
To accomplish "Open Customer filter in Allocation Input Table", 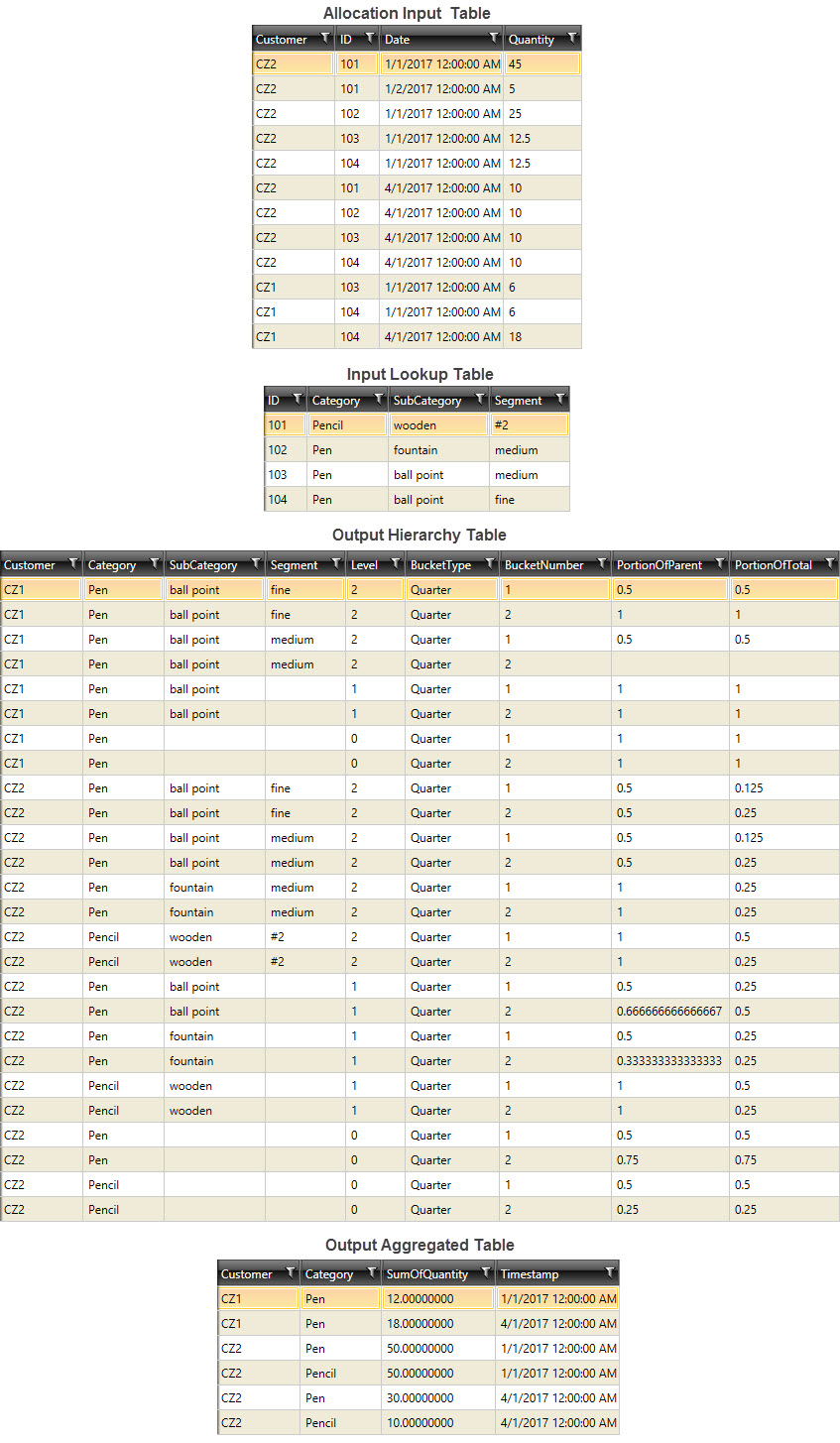I will point(324,39).
